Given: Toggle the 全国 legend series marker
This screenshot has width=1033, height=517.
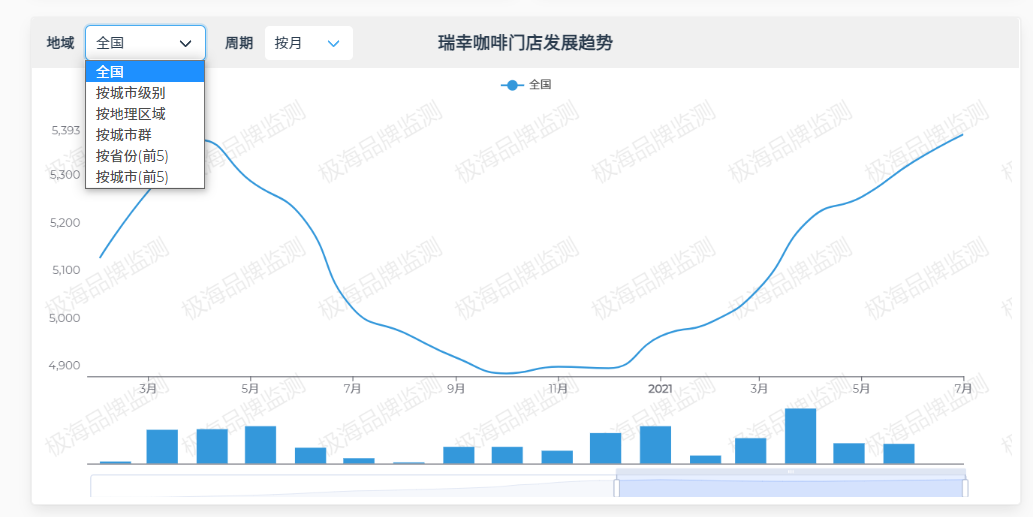Looking at the screenshot, I should pyautogui.click(x=513, y=85).
